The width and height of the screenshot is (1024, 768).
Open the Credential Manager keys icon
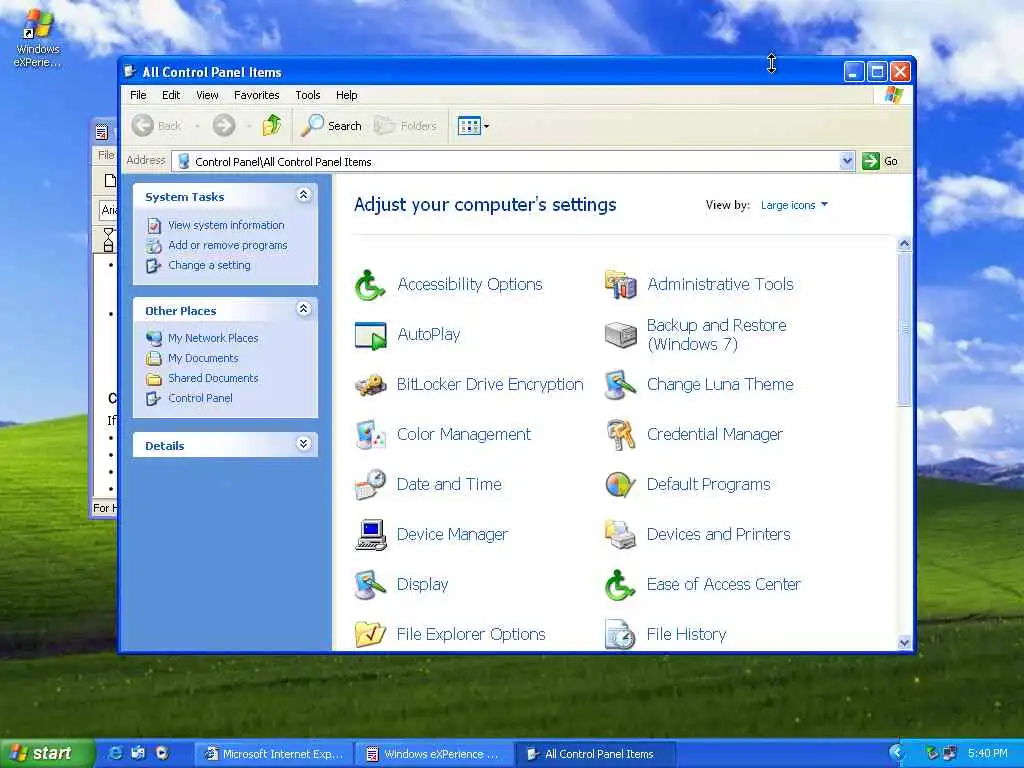point(620,435)
